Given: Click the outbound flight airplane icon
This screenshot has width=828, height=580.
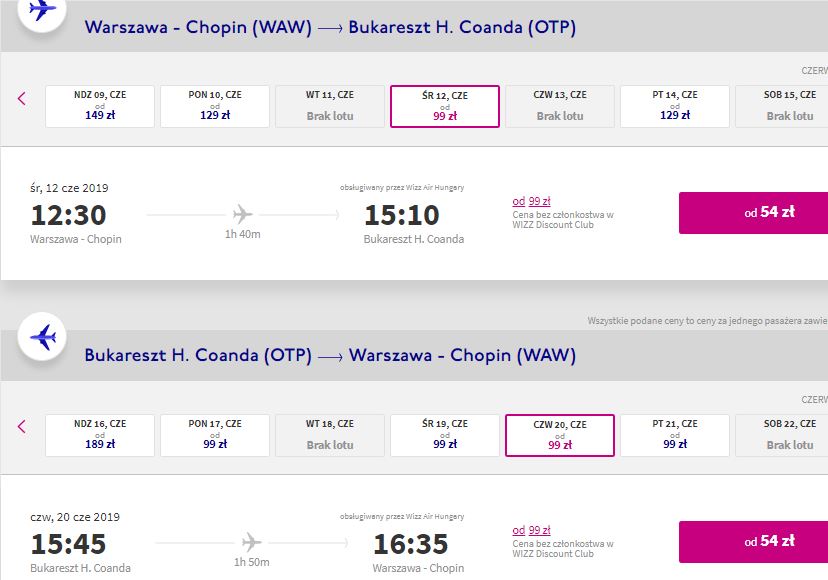Looking at the screenshot, I should click(42, 11).
